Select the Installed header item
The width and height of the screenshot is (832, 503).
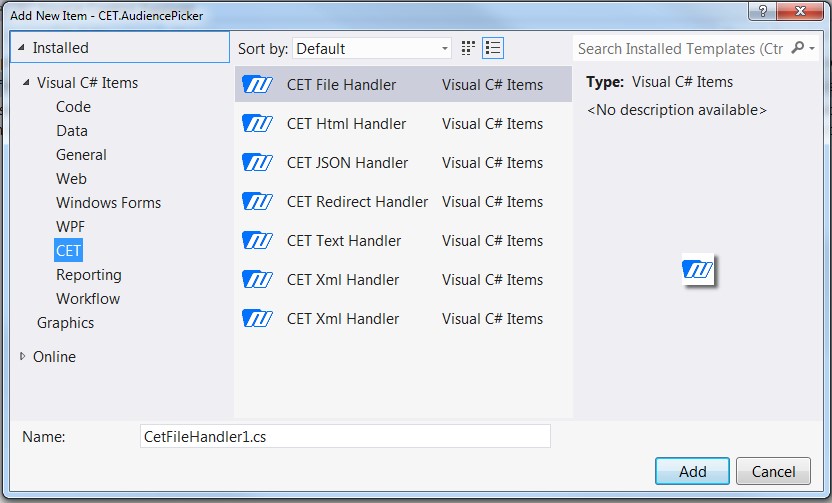pos(120,47)
